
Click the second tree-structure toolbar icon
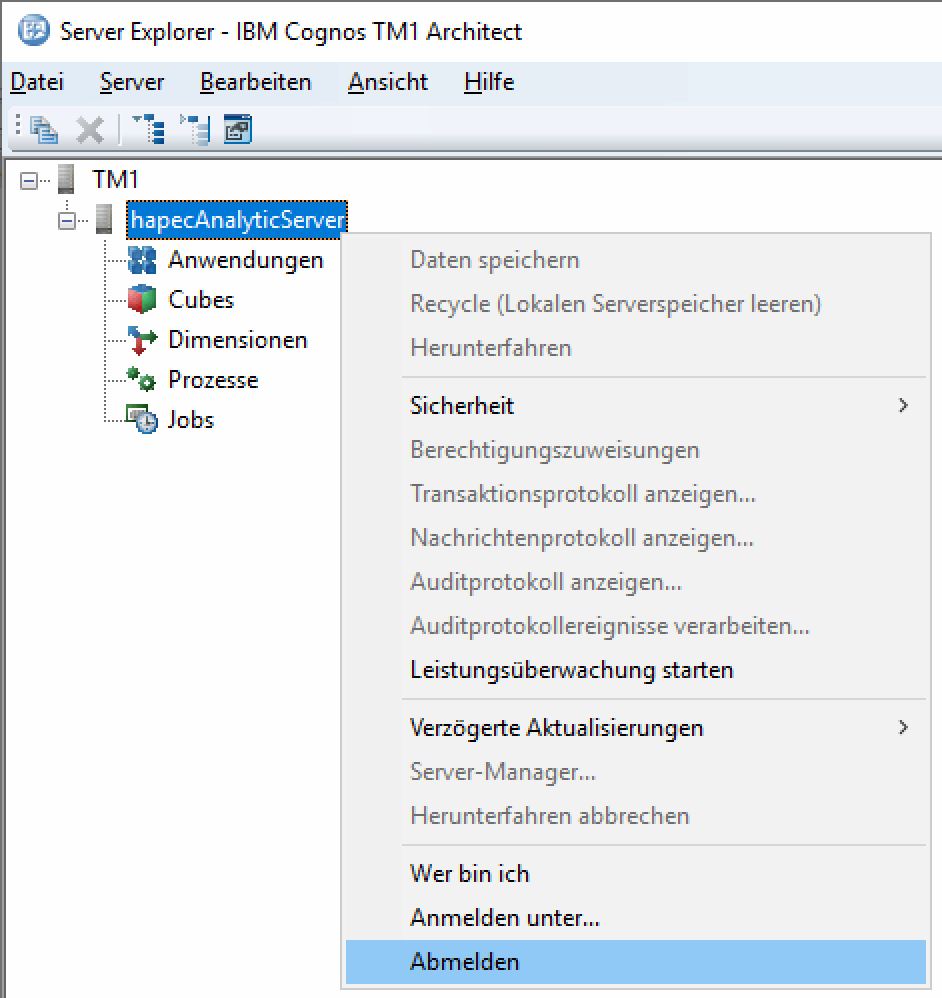[194, 130]
